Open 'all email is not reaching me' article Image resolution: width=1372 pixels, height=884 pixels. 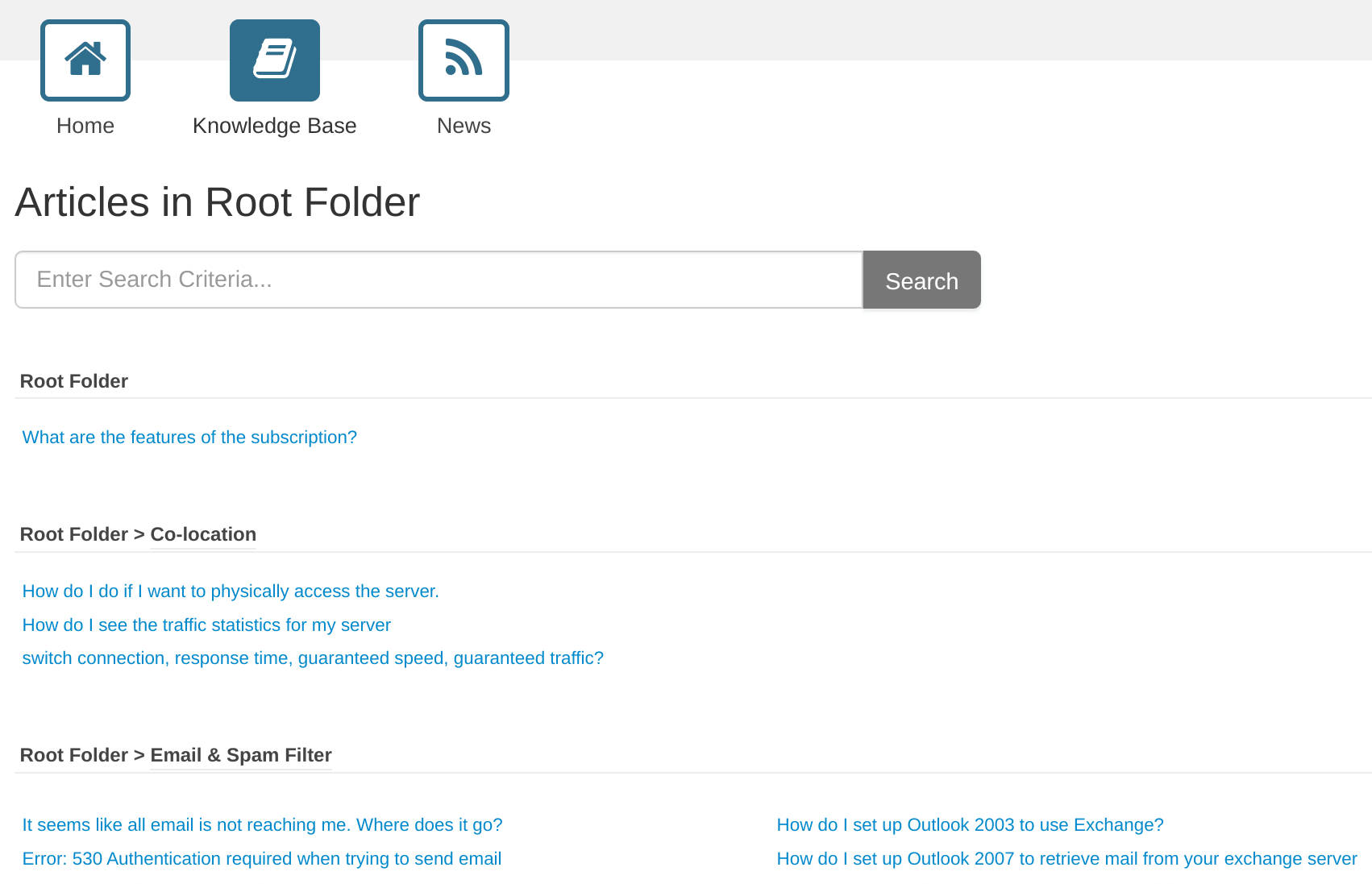click(x=263, y=824)
